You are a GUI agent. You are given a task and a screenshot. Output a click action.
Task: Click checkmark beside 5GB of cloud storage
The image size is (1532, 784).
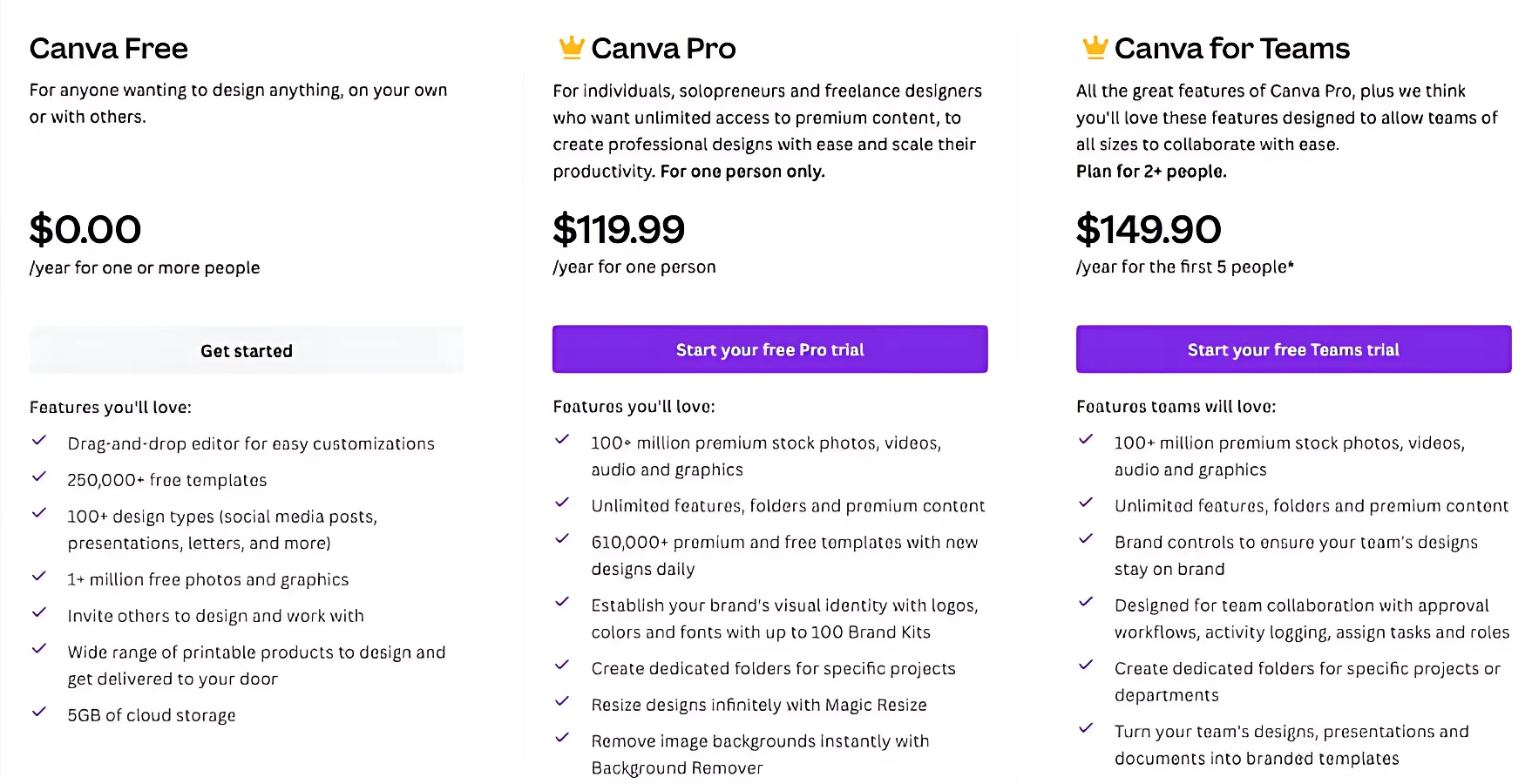coord(39,713)
